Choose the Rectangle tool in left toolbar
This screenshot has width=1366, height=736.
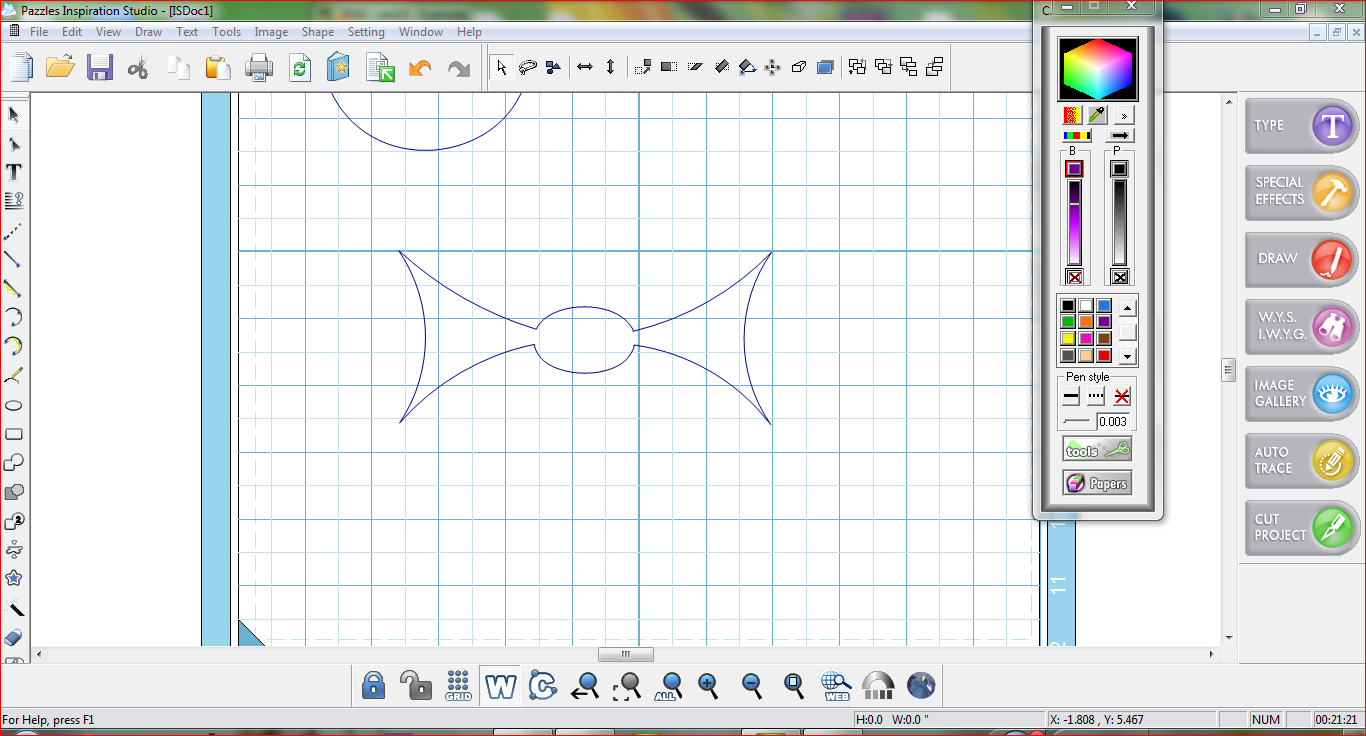coord(14,434)
